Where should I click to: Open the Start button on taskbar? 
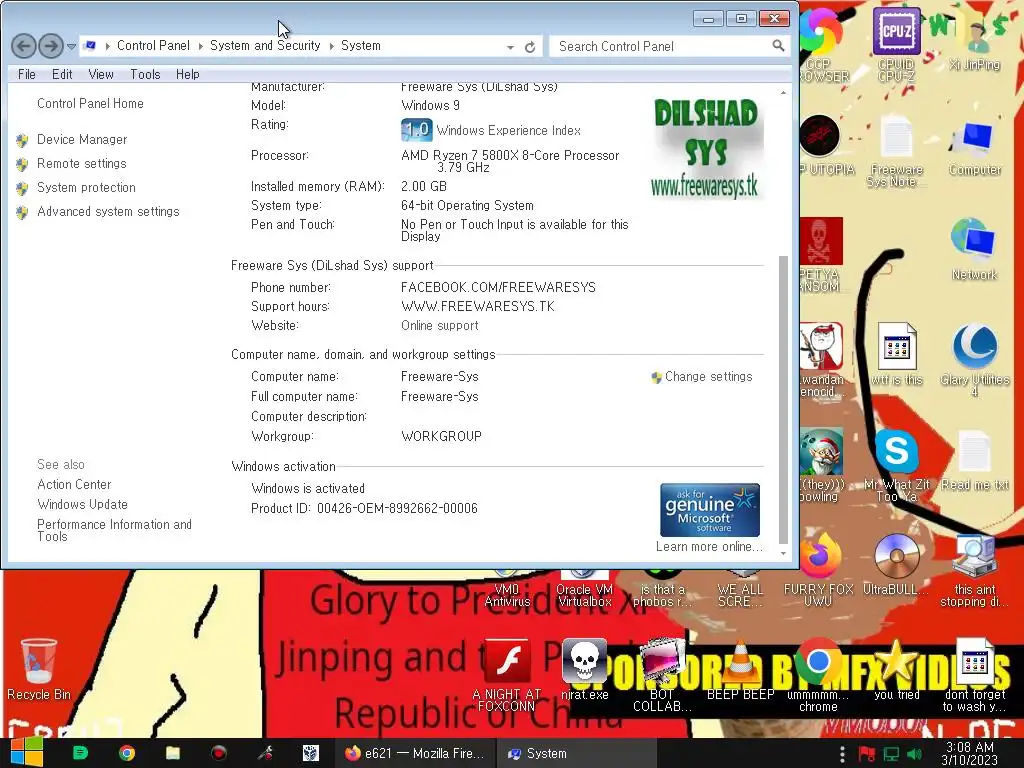click(27, 753)
